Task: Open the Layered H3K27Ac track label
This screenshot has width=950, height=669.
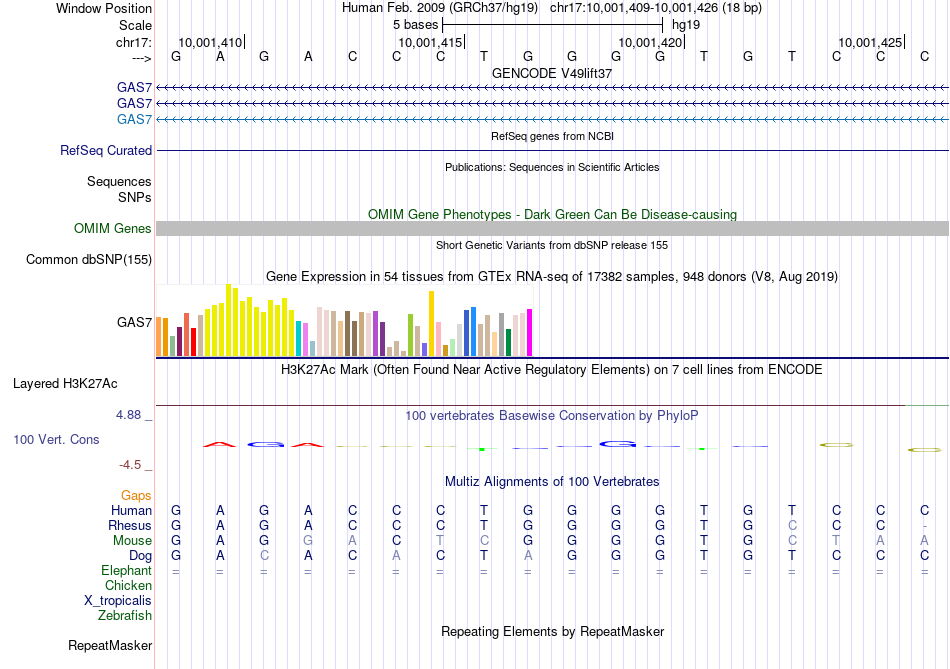Action: pos(65,384)
